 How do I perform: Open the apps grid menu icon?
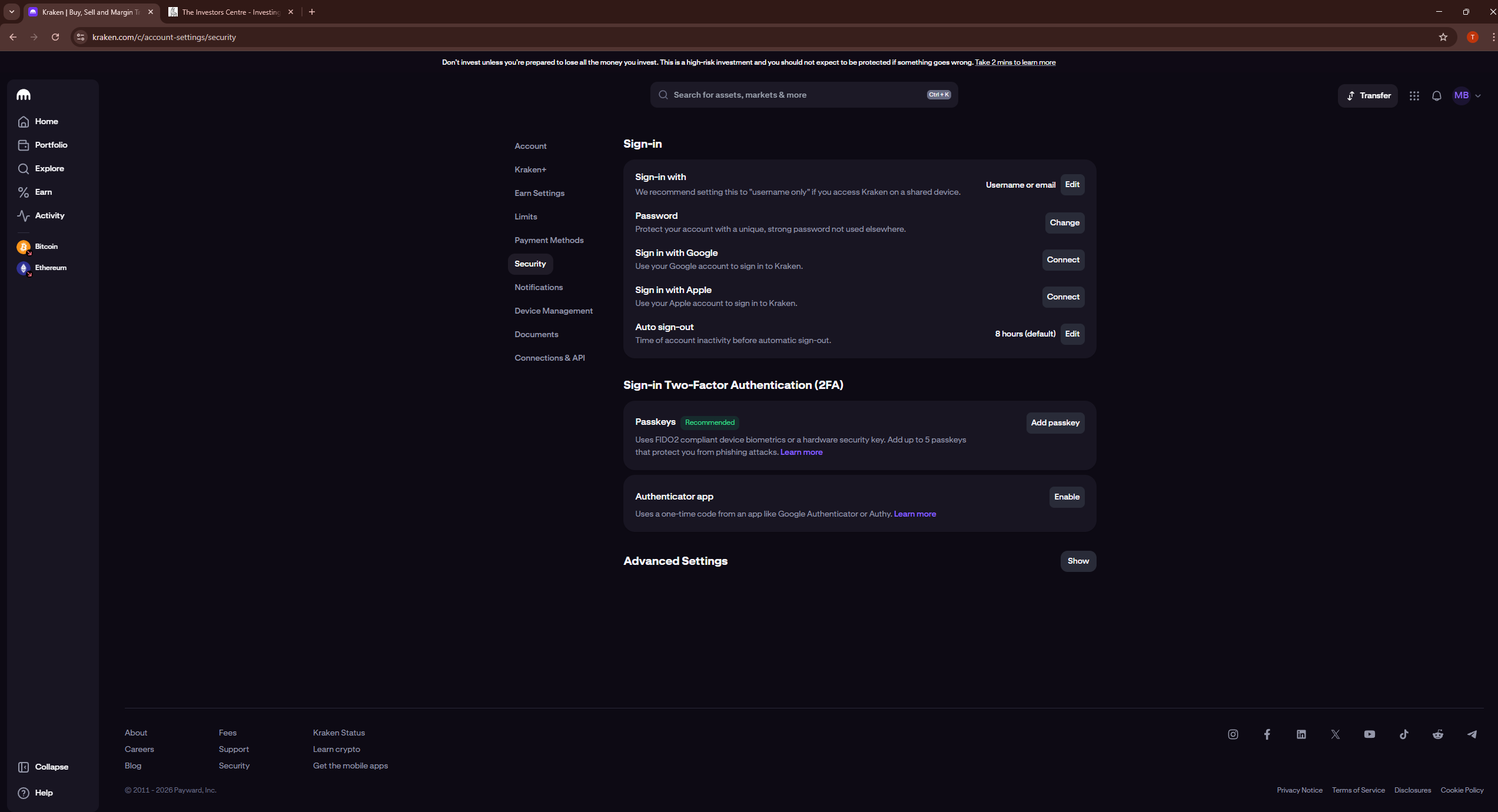click(x=1414, y=95)
